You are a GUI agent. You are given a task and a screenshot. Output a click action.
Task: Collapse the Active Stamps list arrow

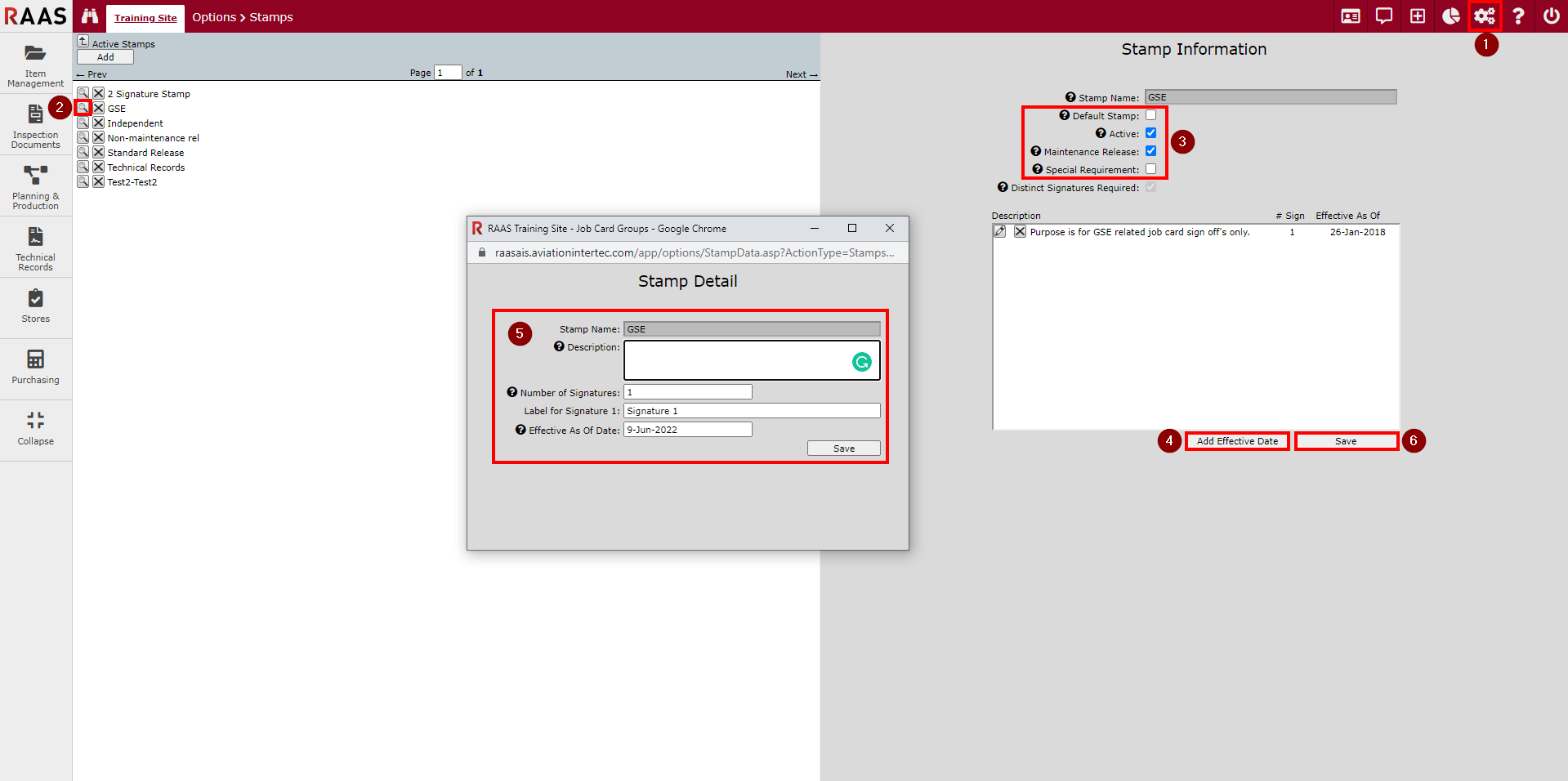coord(83,42)
